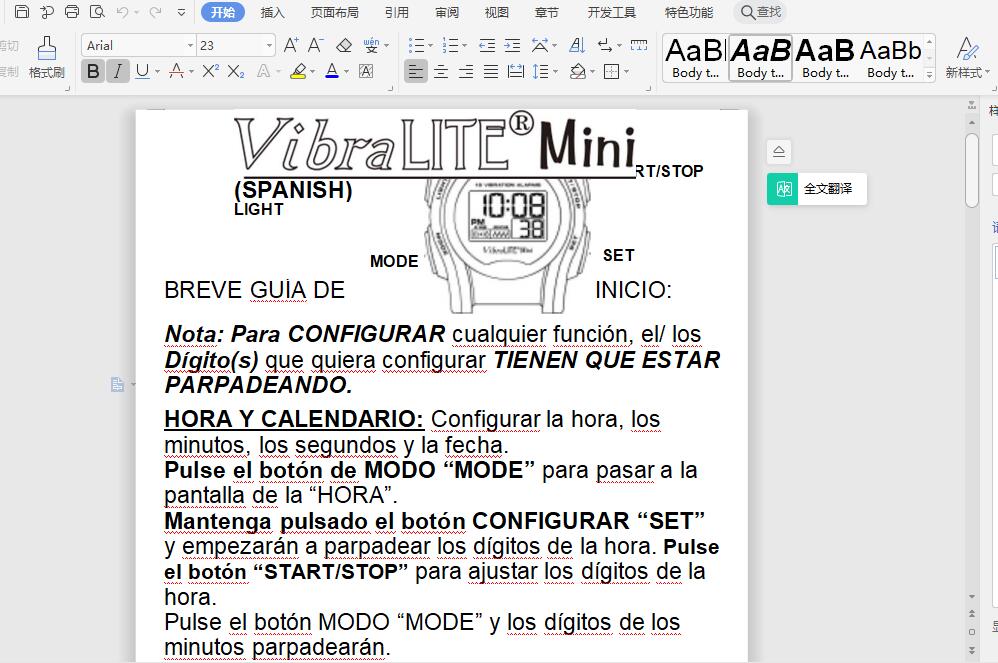Open the 引用 (References) tab
This screenshot has width=998, height=663.
click(x=397, y=12)
